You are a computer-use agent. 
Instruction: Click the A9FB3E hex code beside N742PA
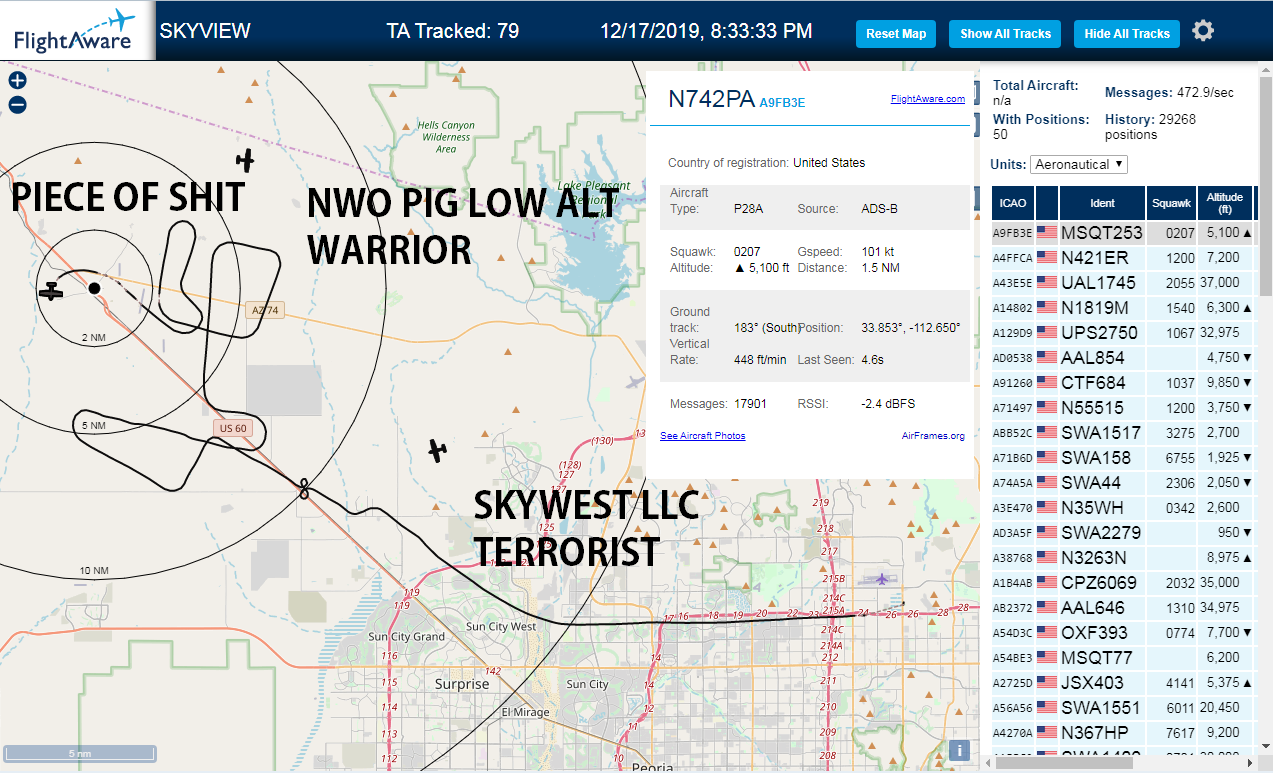[x=782, y=102]
